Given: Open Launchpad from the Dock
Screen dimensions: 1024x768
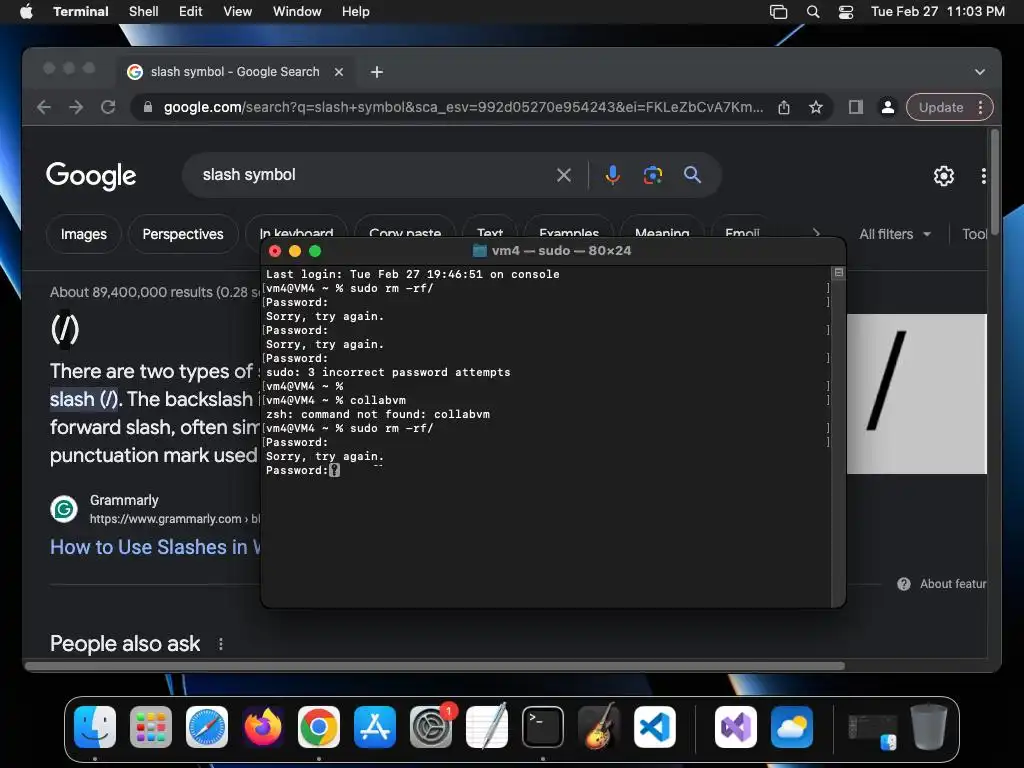Looking at the screenshot, I should click(x=151, y=727).
